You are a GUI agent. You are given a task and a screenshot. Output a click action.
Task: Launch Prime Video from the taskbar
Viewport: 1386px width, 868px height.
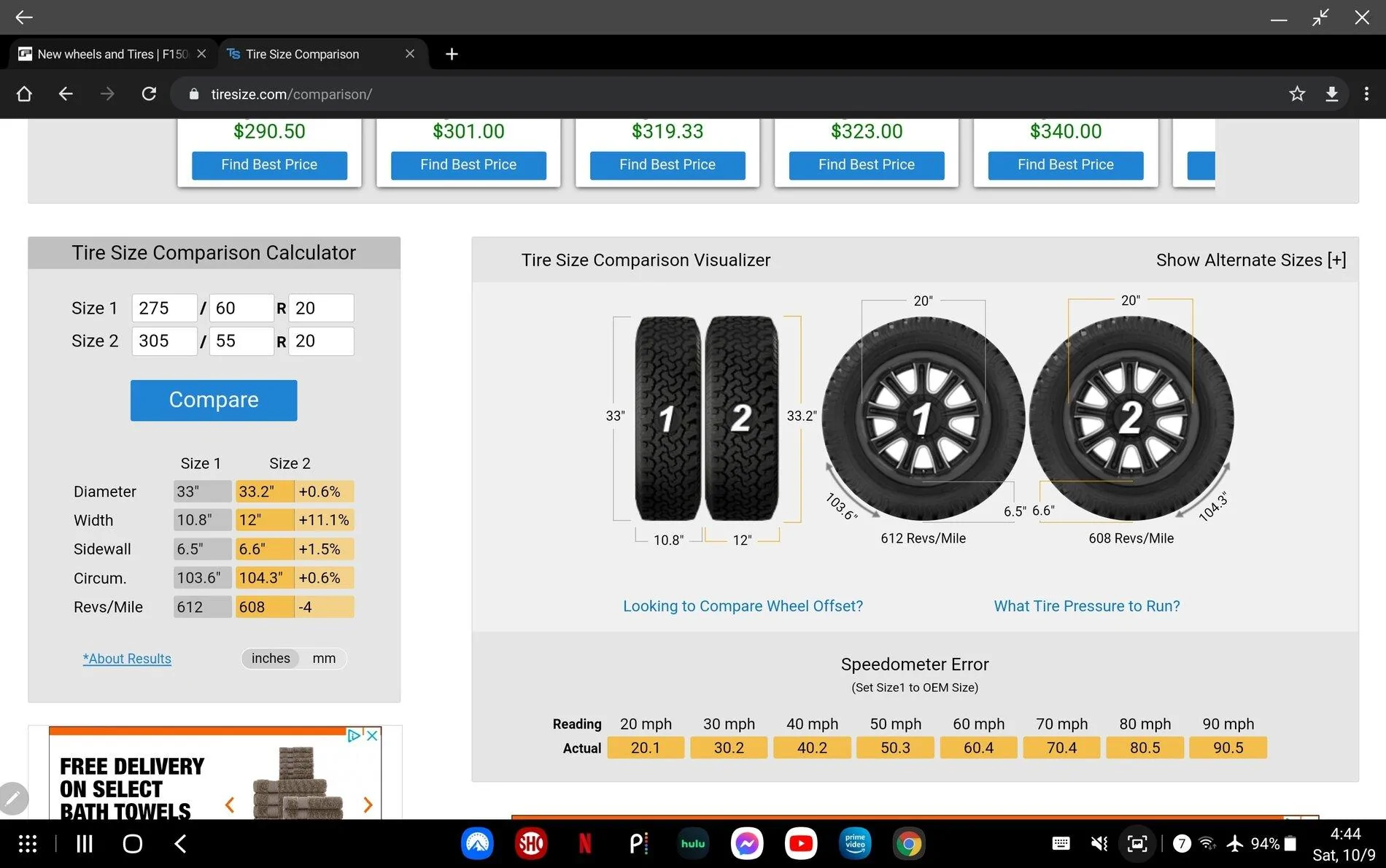854,843
